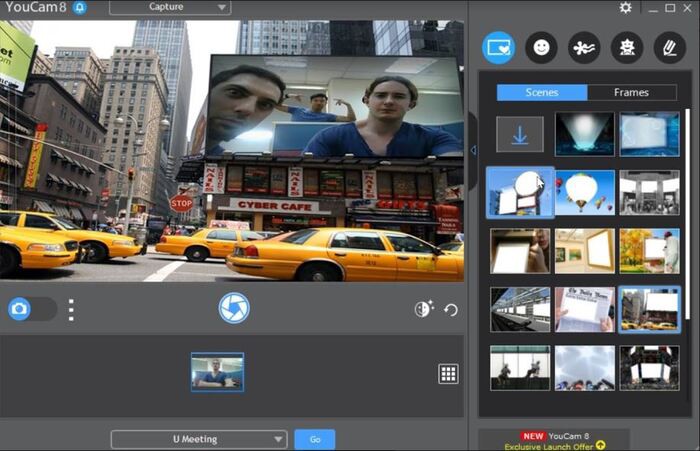The image size is (700, 451).
Task: Open the settings gear icon
Action: coord(625,8)
